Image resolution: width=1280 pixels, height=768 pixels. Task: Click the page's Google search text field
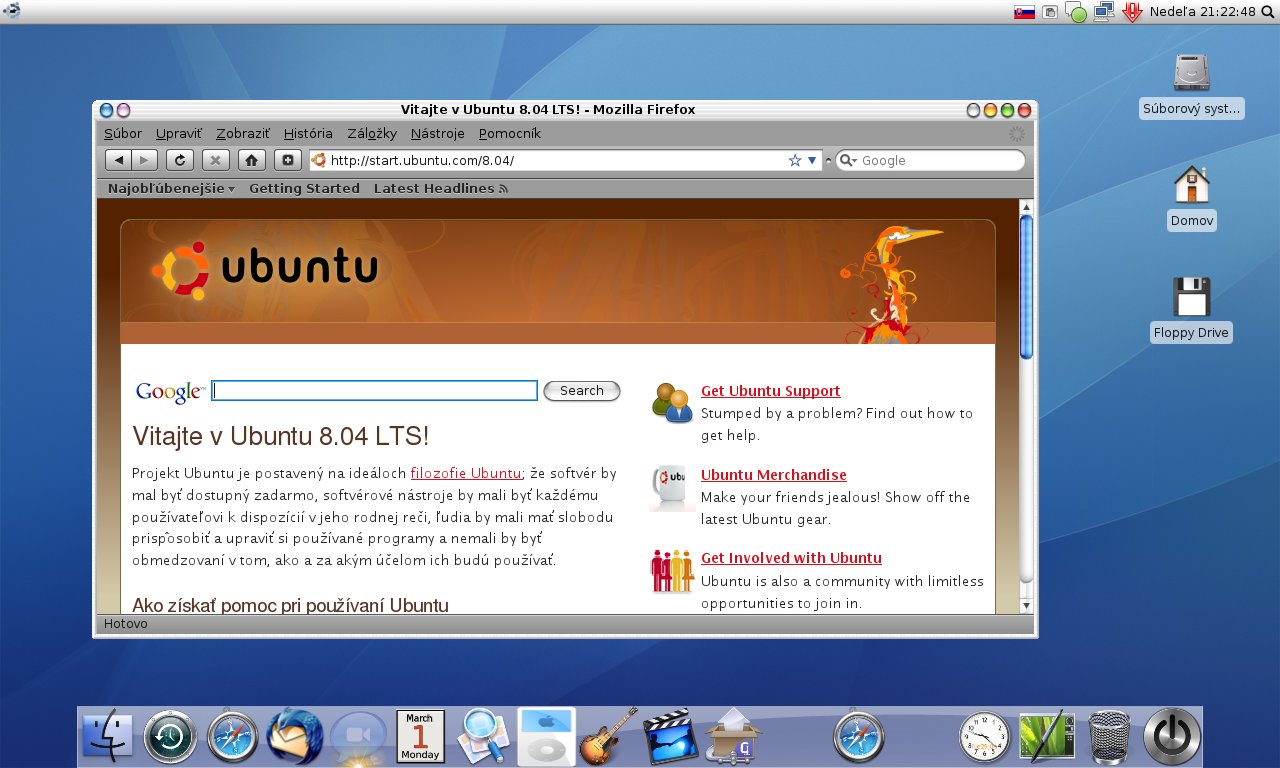(x=375, y=391)
